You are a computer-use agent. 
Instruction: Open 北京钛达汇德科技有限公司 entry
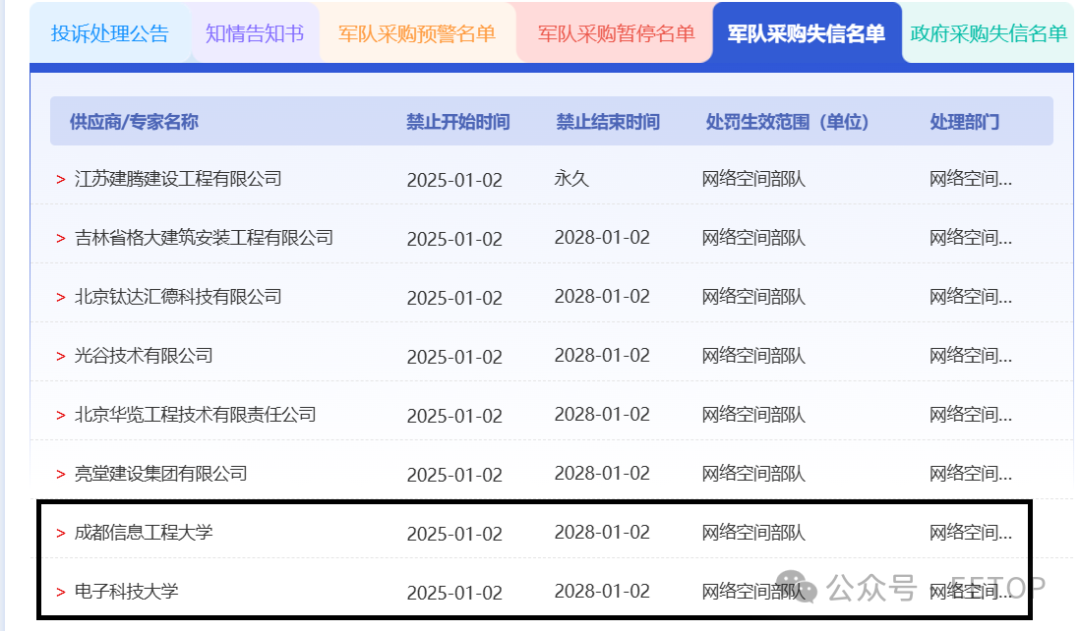178,297
